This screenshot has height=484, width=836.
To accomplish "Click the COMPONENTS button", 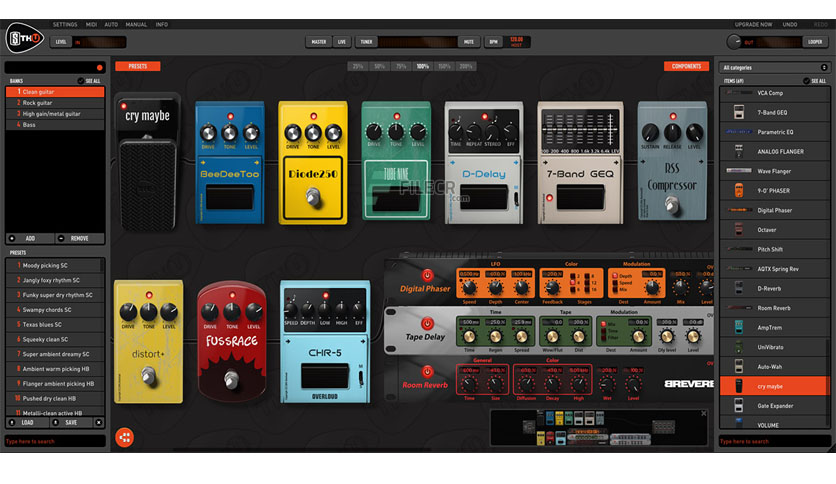I will click(686, 66).
